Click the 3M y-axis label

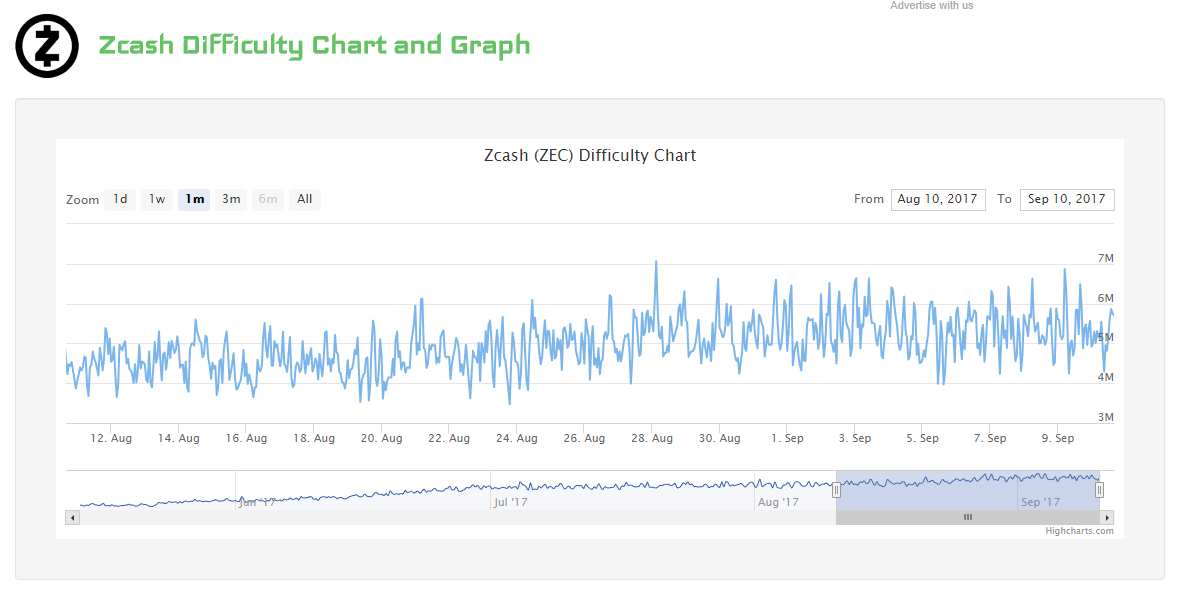[1105, 417]
